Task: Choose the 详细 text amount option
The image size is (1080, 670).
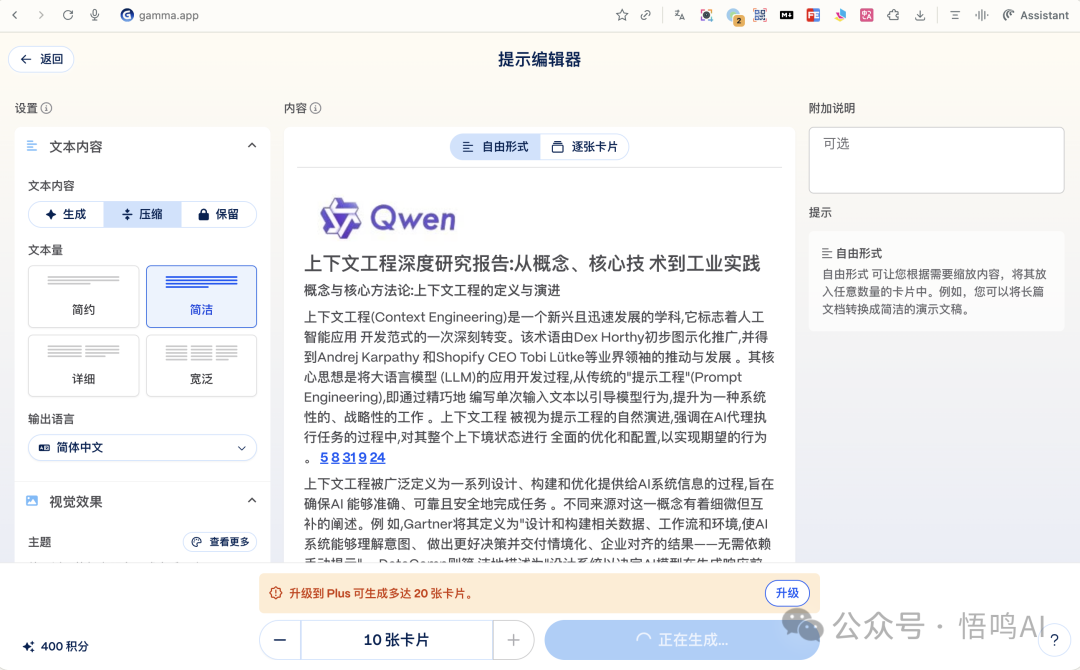Action: 84,365
